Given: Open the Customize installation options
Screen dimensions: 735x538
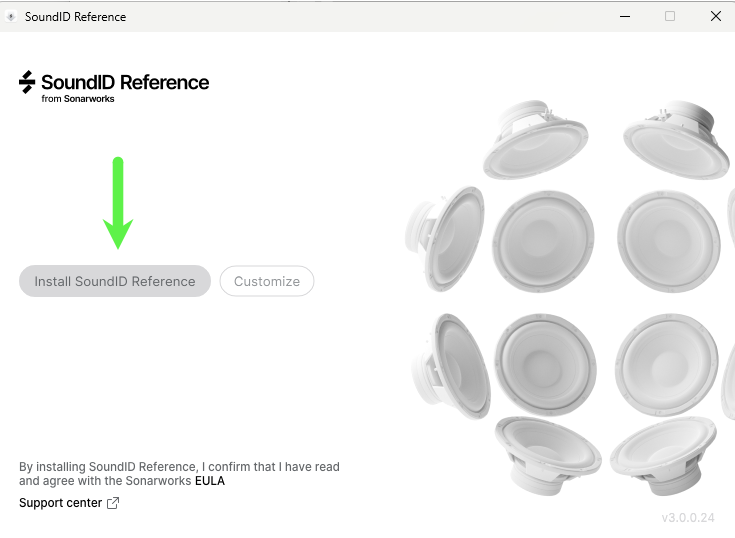Looking at the screenshot, I should click(267, 281).
